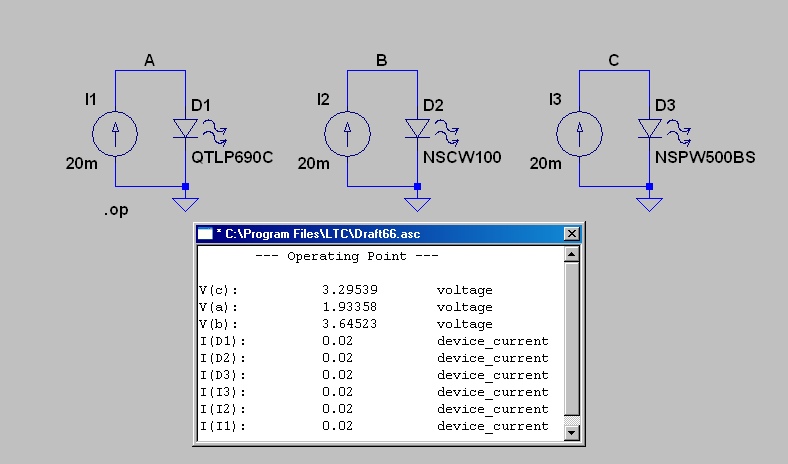Select current source I1 symbol
Viewport: 788px width, 464px height.
tap(115, 134)
